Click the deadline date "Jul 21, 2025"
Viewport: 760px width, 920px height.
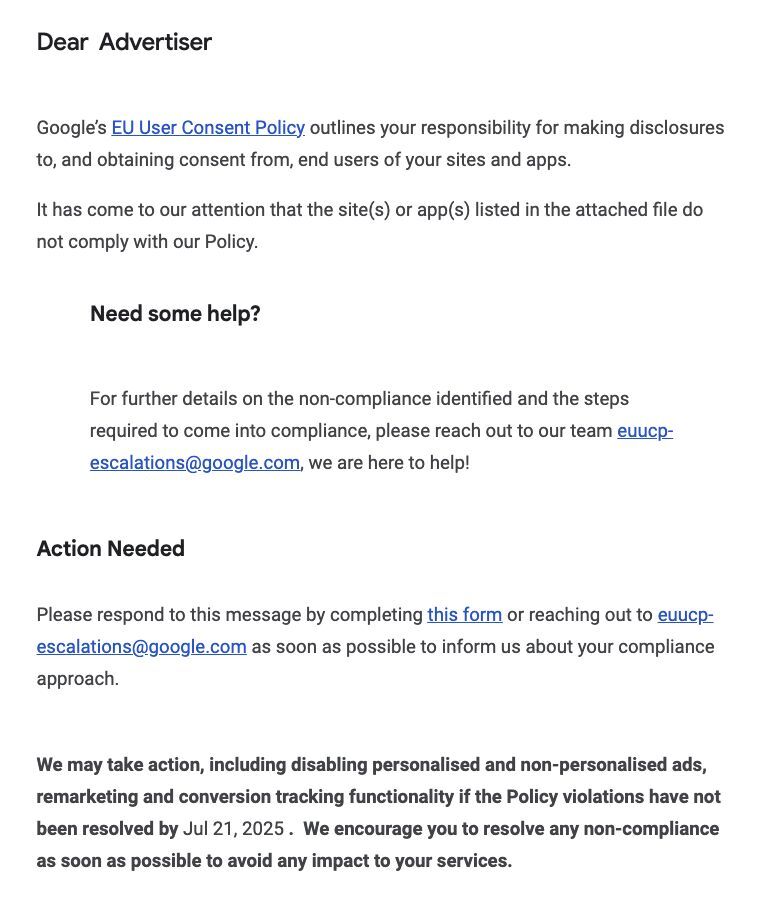coord(233,829)
